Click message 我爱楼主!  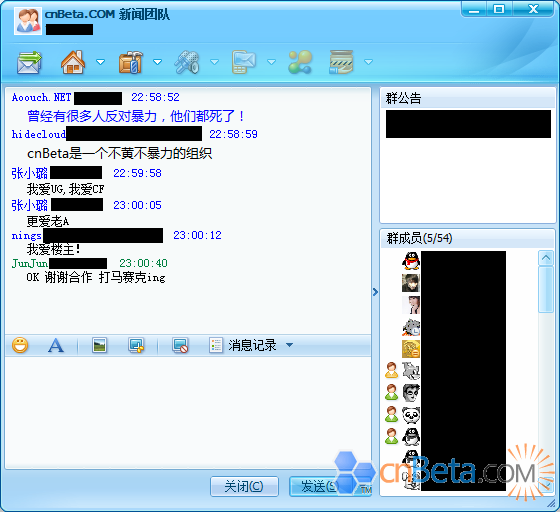(54, 249)
